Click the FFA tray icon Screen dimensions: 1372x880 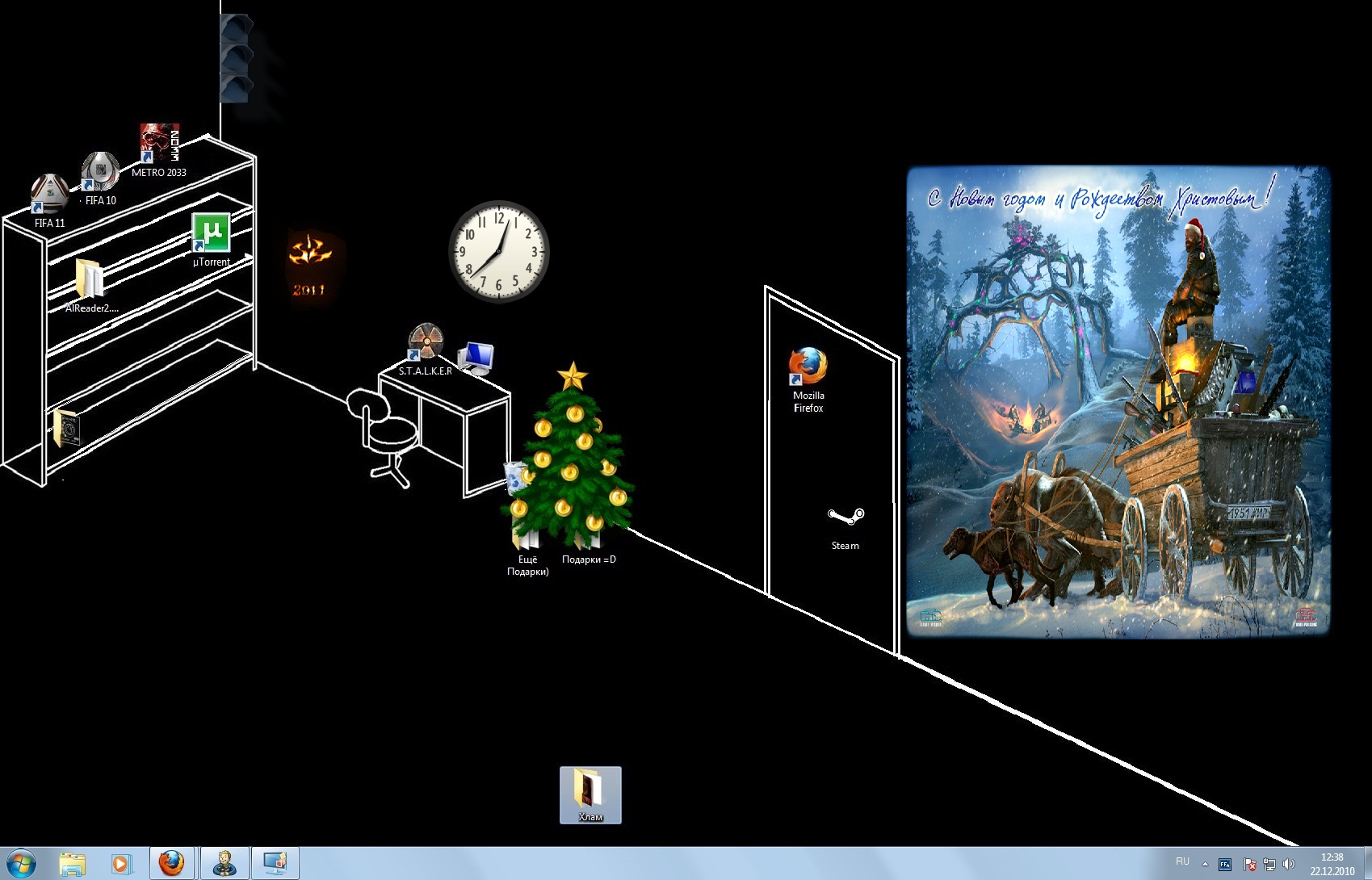[1225, 865]
